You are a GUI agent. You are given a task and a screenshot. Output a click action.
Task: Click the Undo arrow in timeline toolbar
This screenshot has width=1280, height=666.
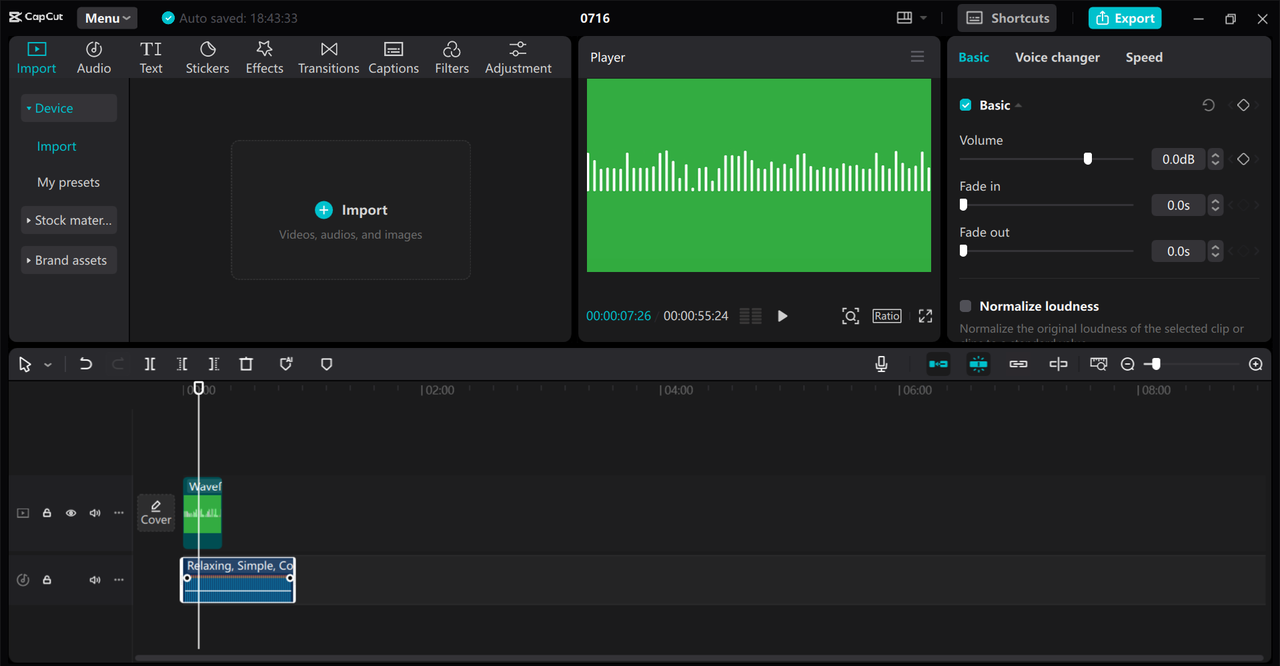(x=86, y=365)
